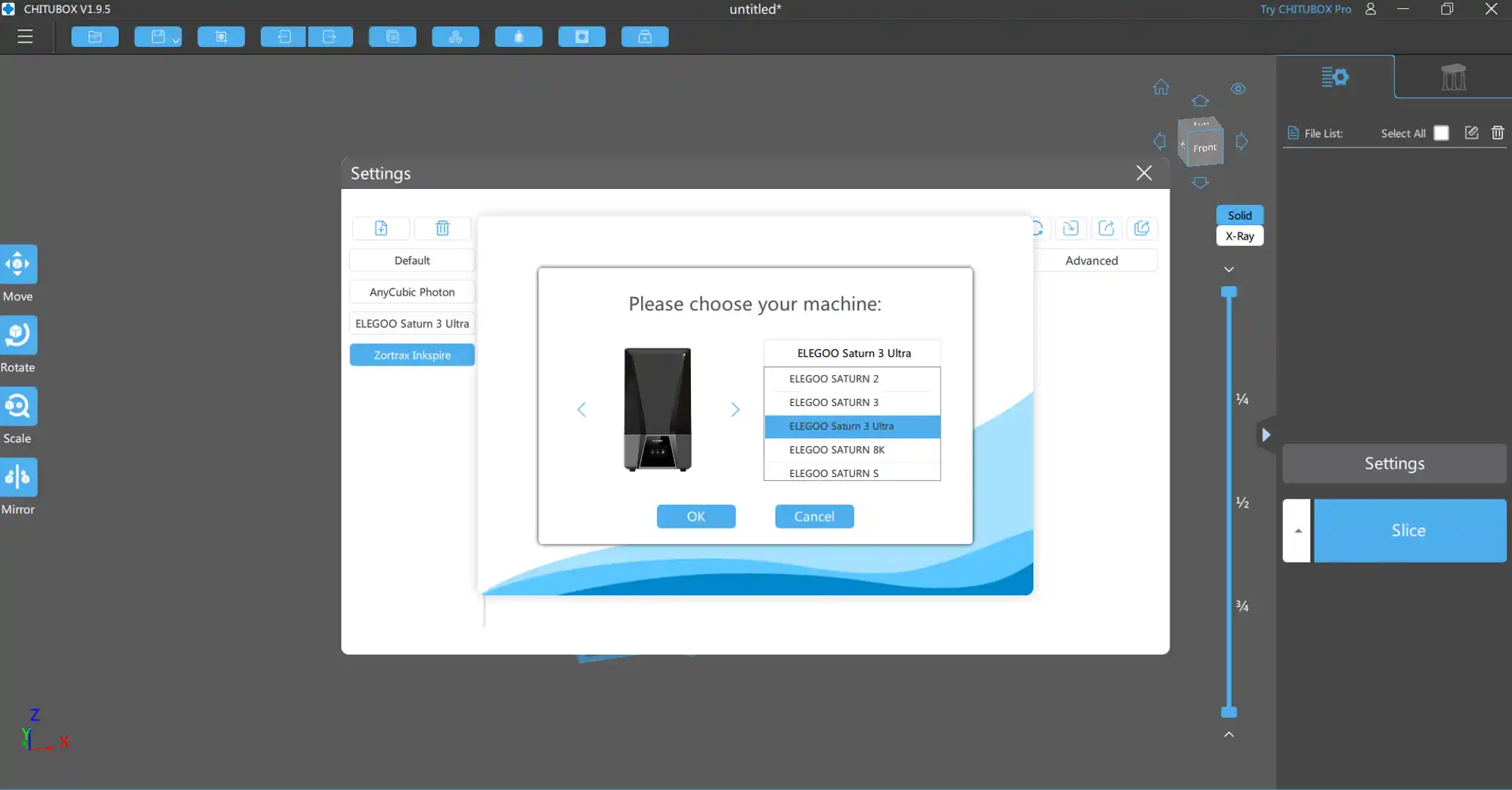Add a new printer profile icon
This screenshot has height=790, width=1512.
381,228
